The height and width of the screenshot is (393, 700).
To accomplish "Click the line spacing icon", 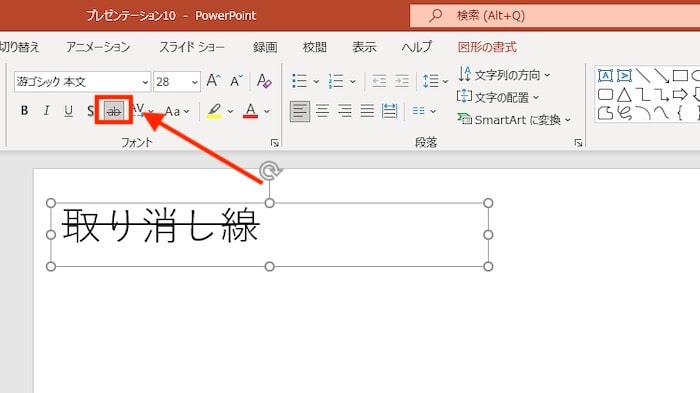I will tap(431, 81).
